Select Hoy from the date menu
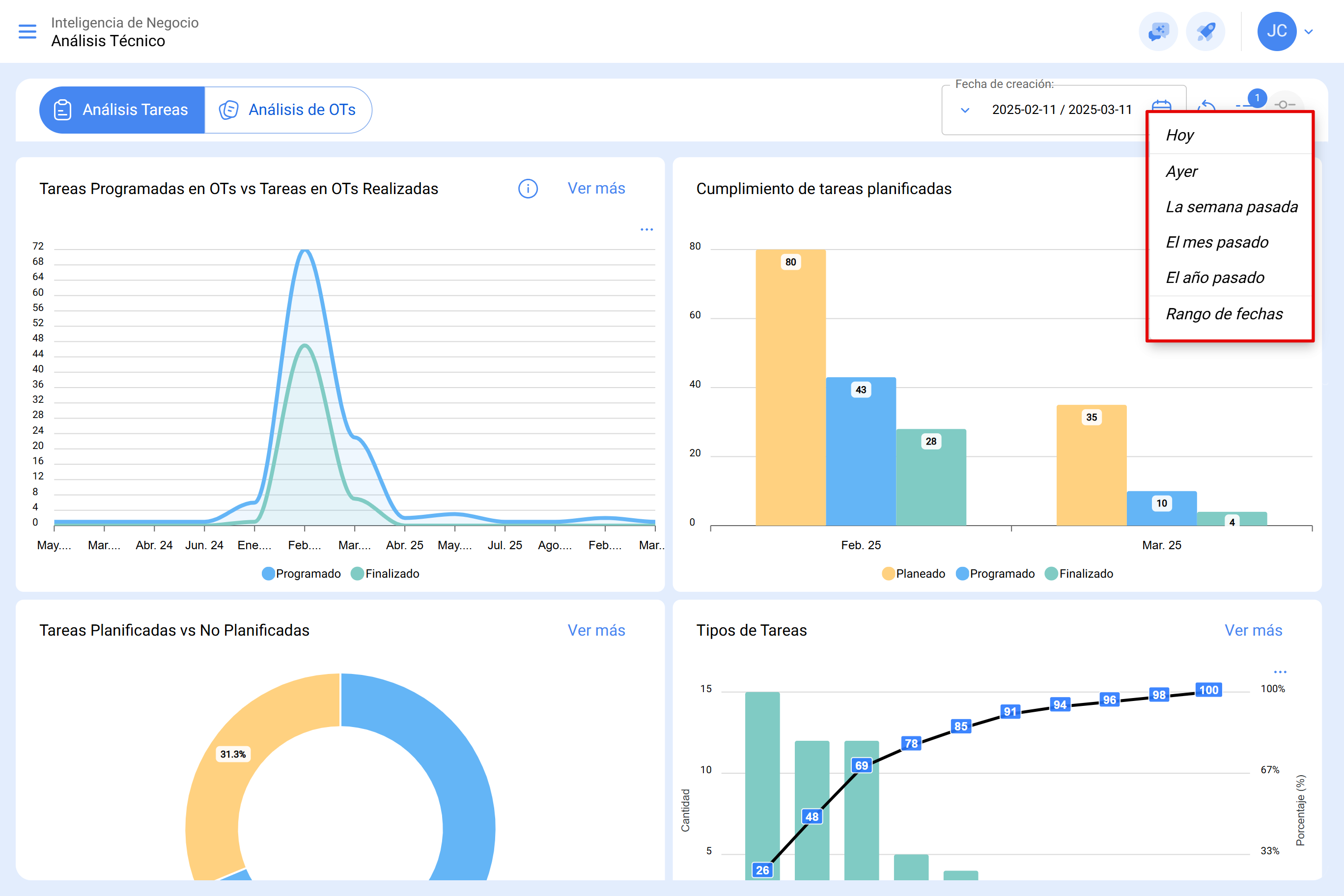1344x896 pixels. [x=1231, y=136]
